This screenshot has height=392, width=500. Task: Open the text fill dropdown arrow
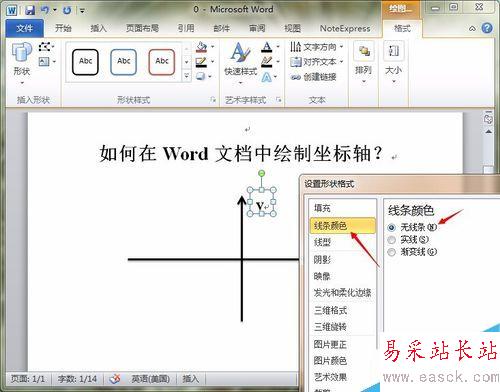pyautogui.click(x=278, y=47)
